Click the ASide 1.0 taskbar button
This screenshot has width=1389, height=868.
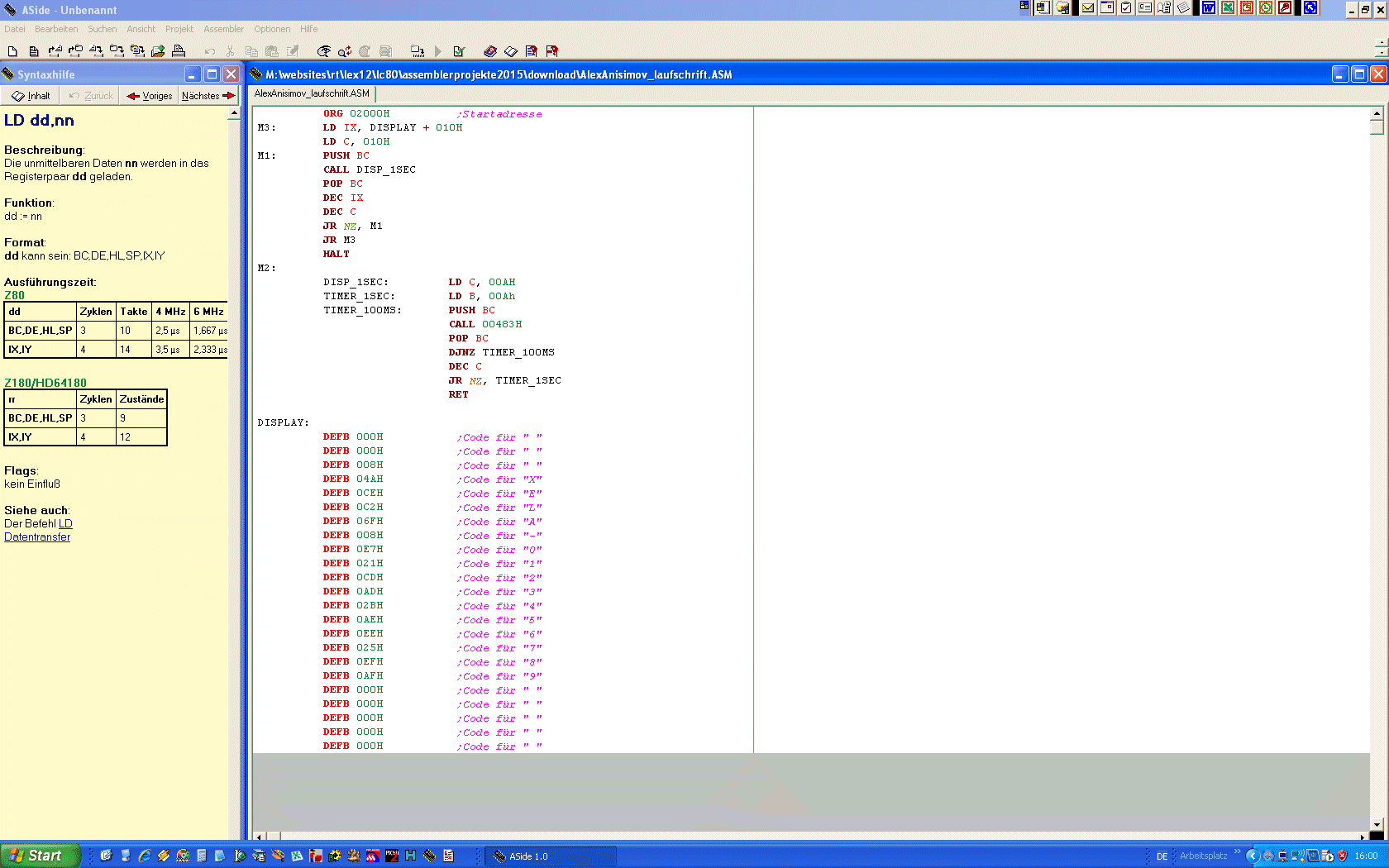551,856
